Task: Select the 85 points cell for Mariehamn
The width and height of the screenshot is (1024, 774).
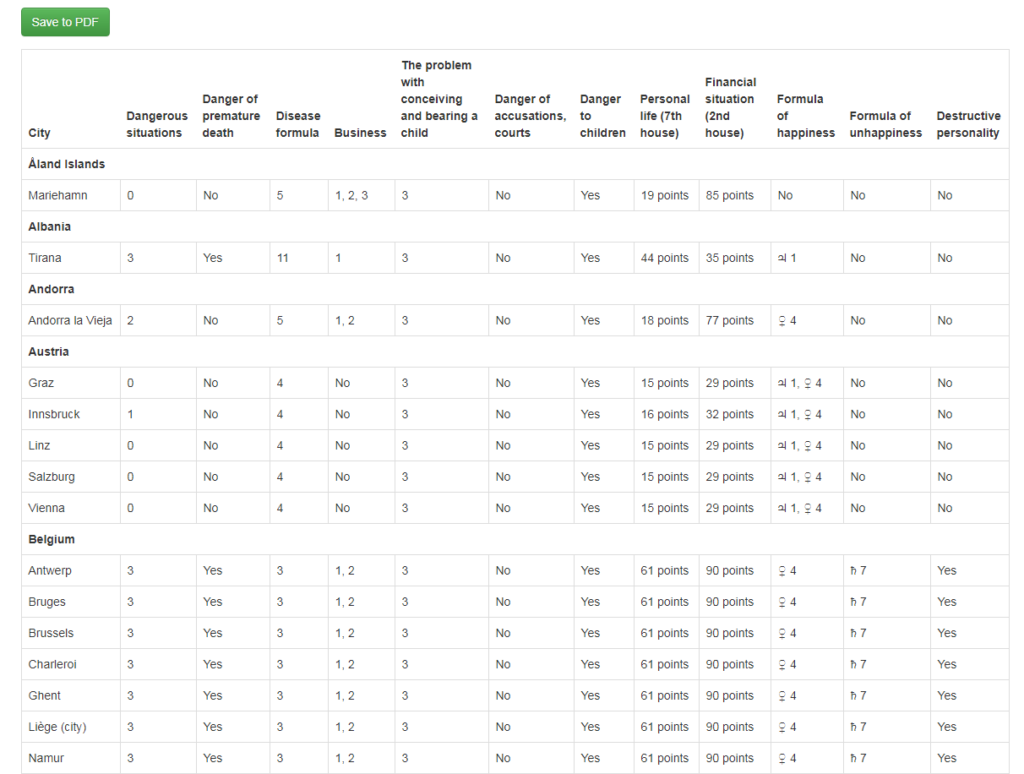Action: (729, 196)
